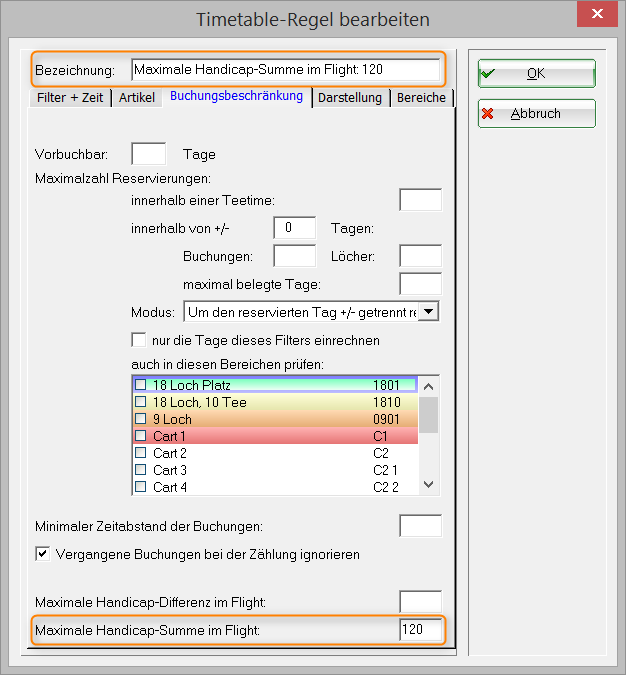Select the innerhalb von +/- Tagen field

(x=294, y=228)
